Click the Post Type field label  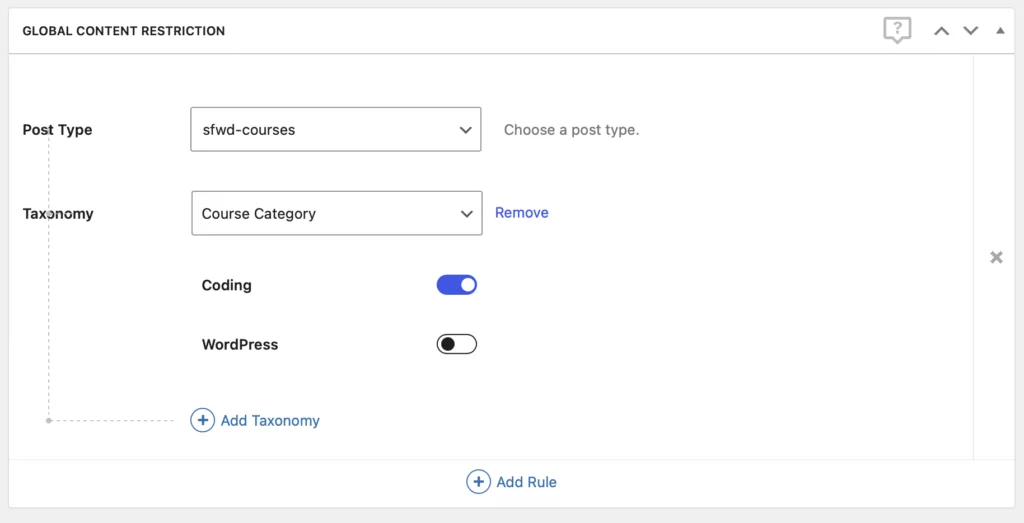click(57, 130)
